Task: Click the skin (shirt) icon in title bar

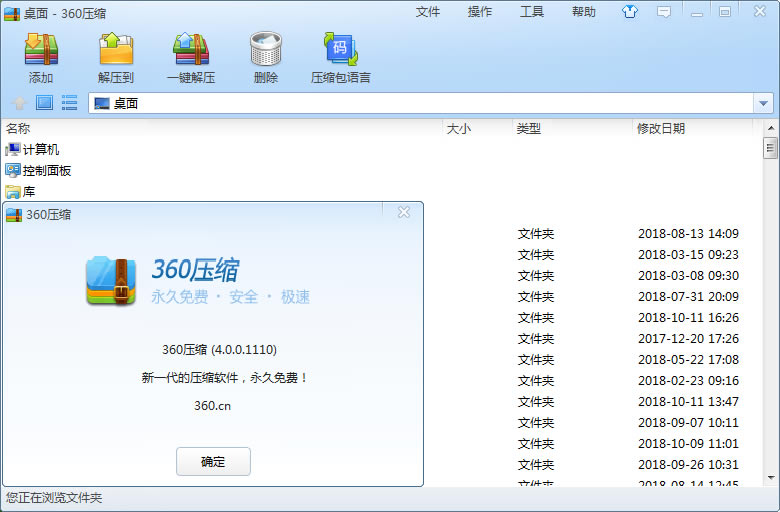Action: (629, 12)
